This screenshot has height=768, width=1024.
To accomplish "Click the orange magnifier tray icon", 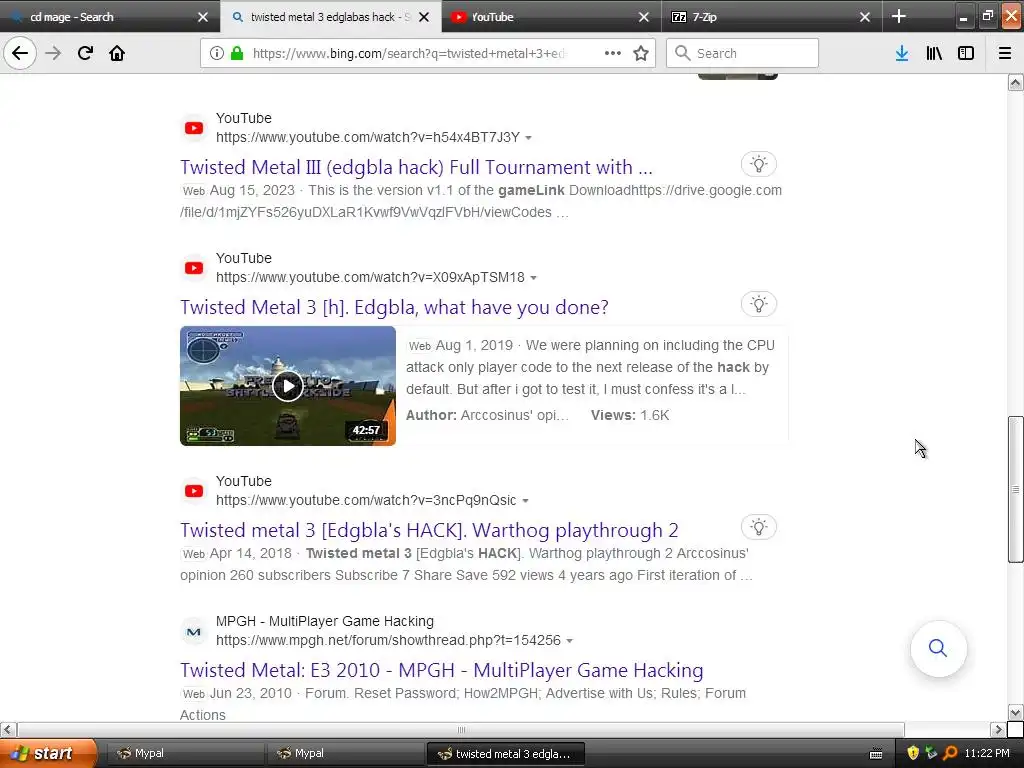I will (950, 753).
